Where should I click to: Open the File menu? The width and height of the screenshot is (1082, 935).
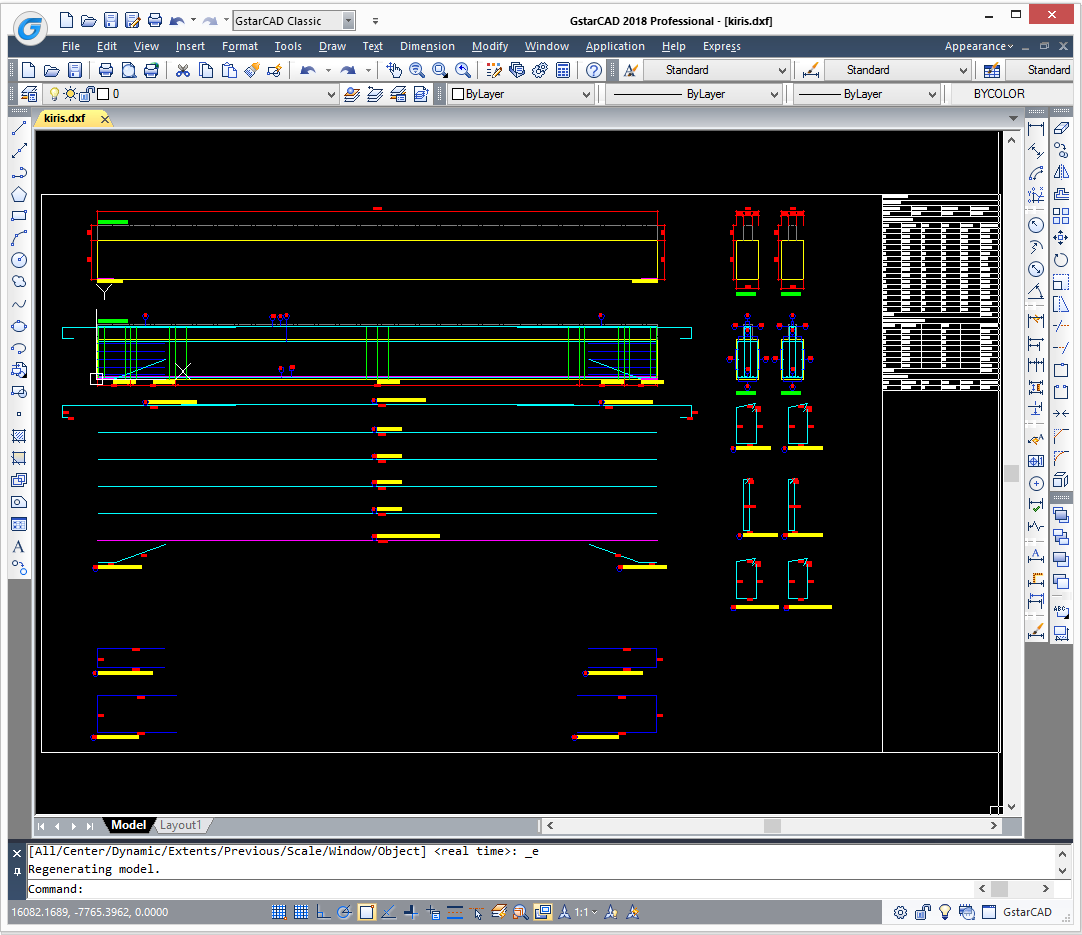(70, 46)
